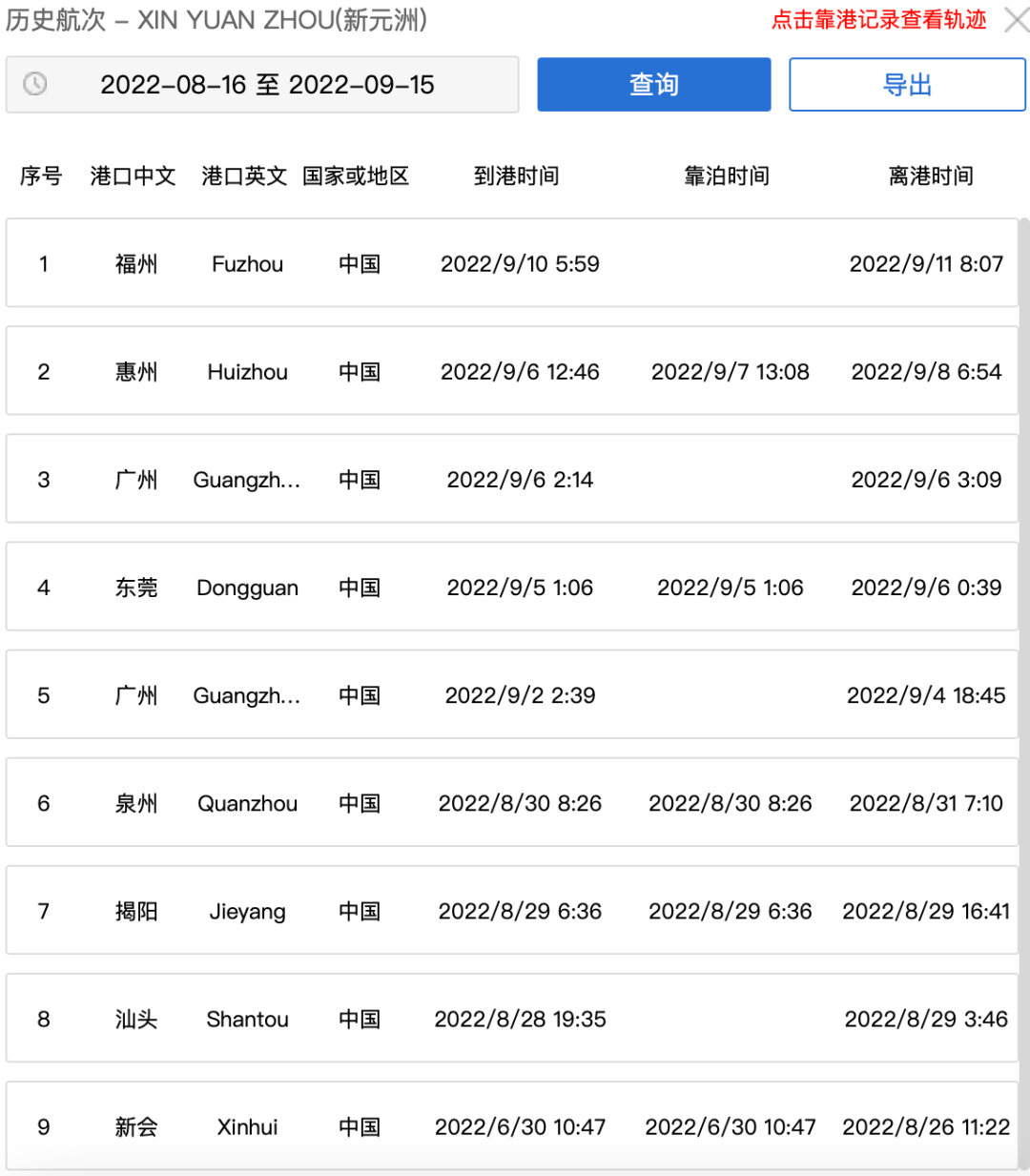Viewport: 1030px width, 1176px height.
Task: Click the vertical scrollbar of the table
Action: pos(1024,694)
